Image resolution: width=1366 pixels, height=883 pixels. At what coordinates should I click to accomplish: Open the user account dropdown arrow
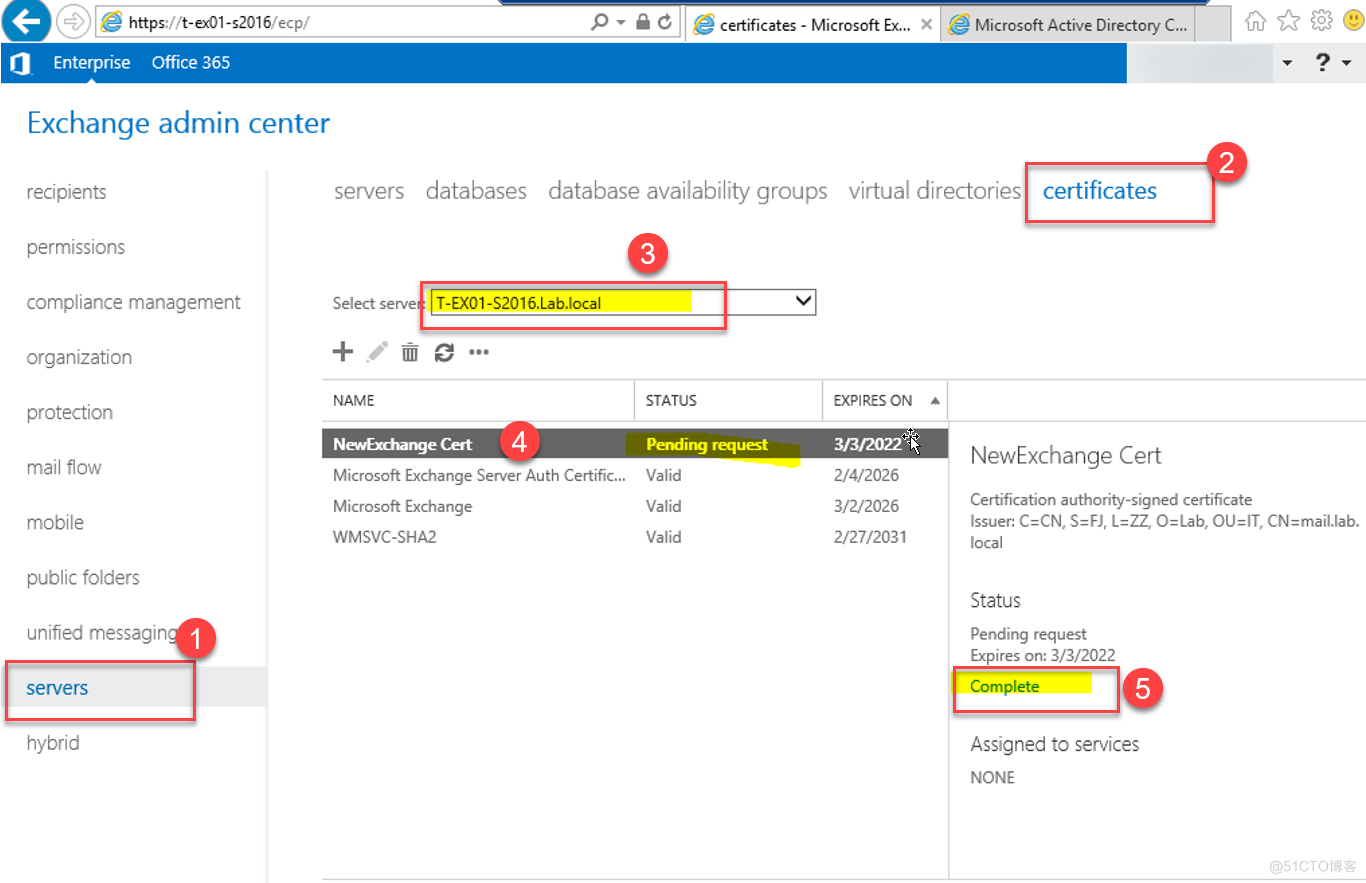point(1286,63)
